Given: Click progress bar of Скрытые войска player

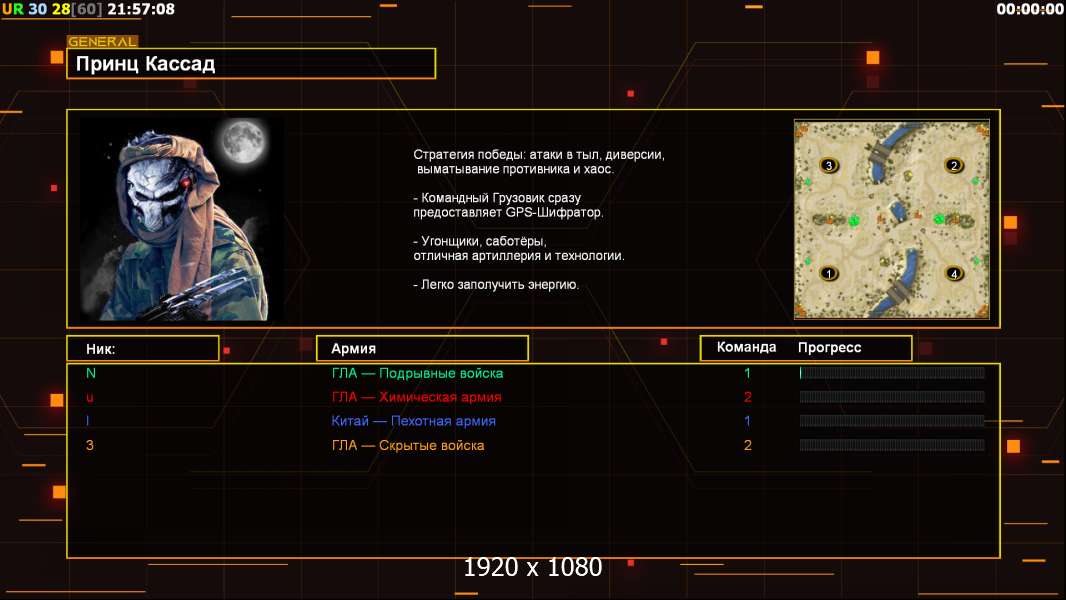Looking at the screenshot, I should (892, 445).
